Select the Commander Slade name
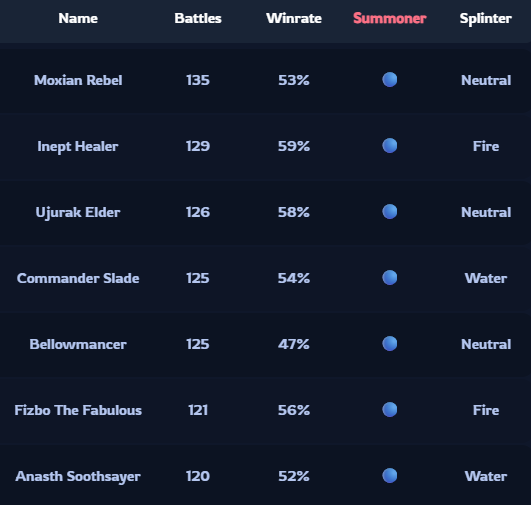The width and height of the screenshot is (531, 505). (78, 278)
